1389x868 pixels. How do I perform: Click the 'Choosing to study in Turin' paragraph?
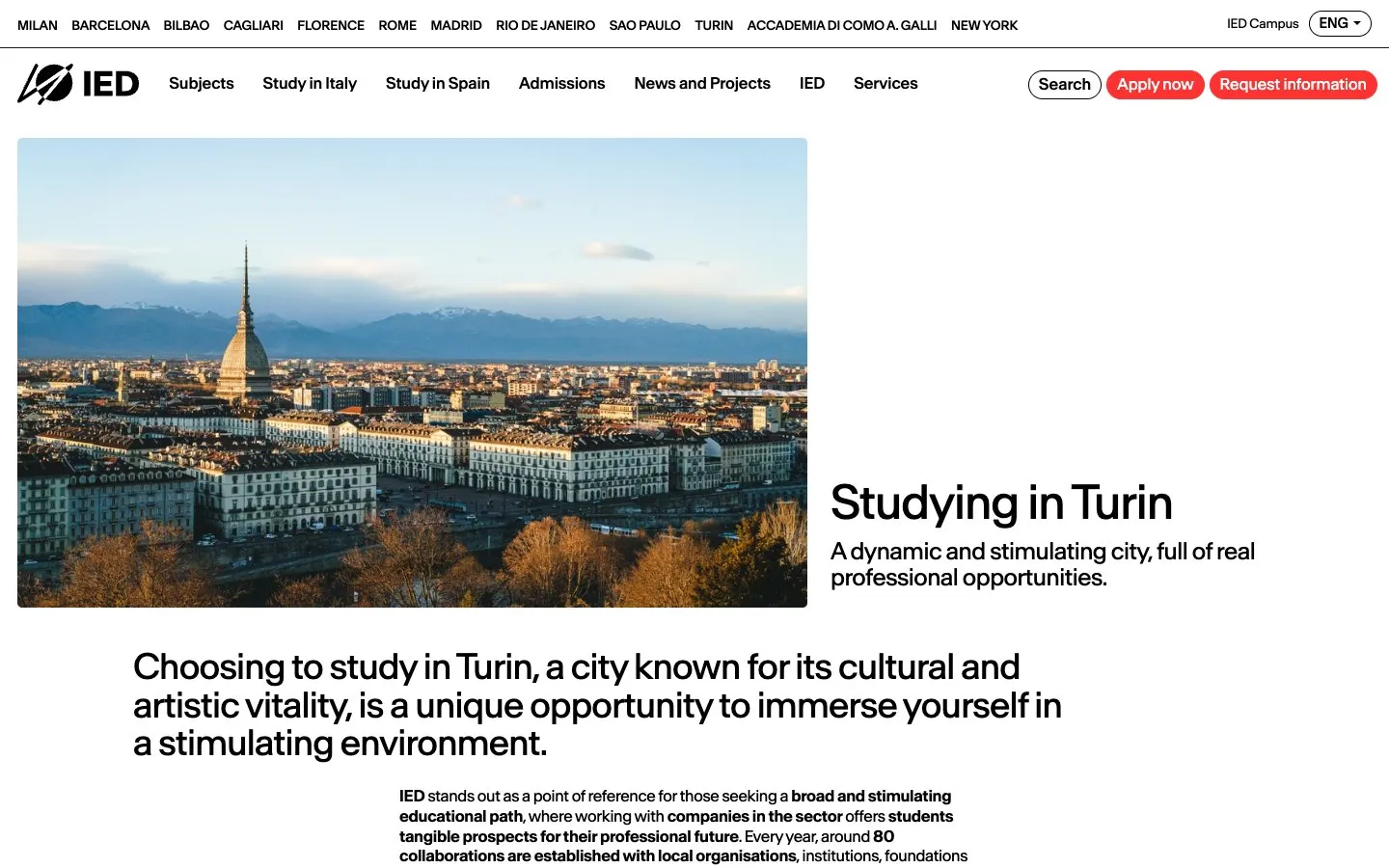597,705
